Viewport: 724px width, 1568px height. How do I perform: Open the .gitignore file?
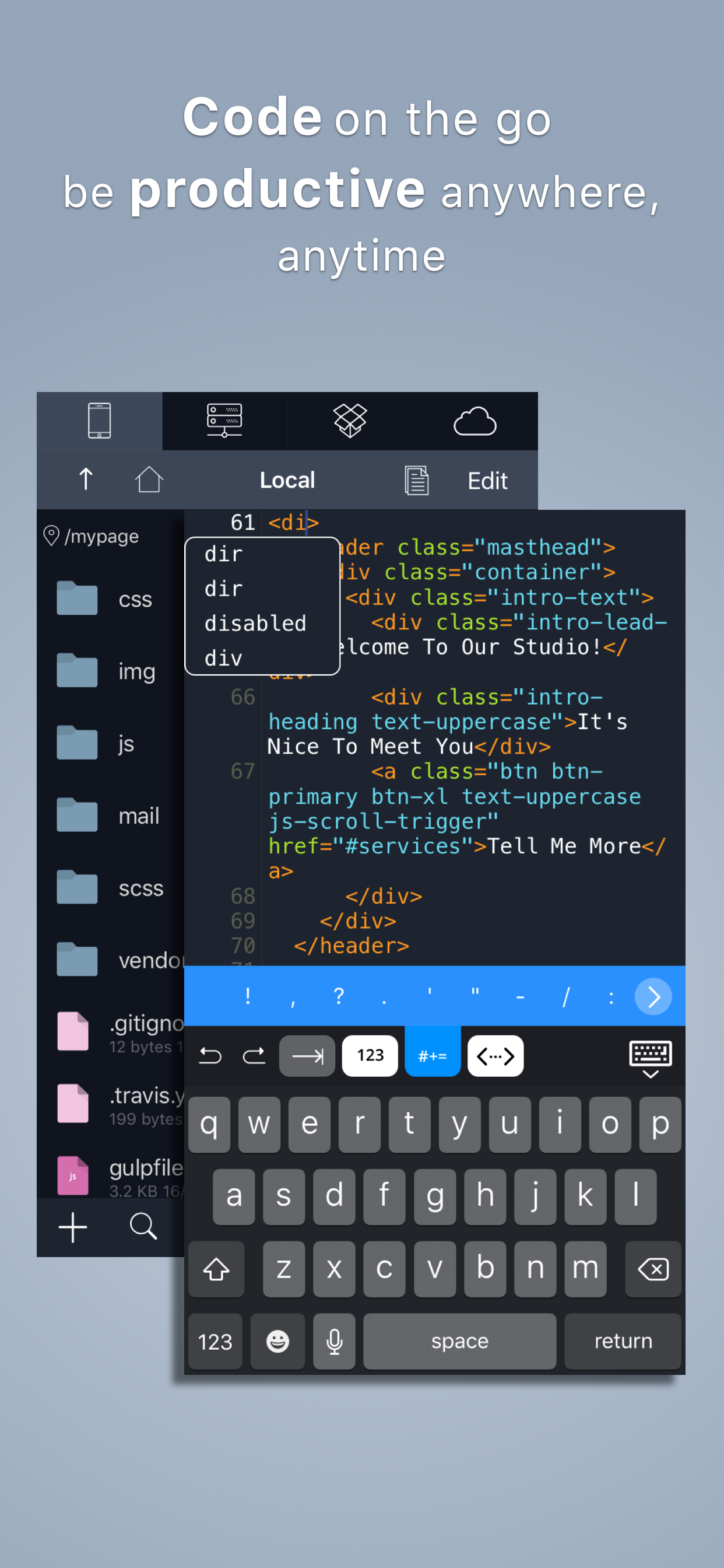pyautogui.click(x=110, y=1032)
